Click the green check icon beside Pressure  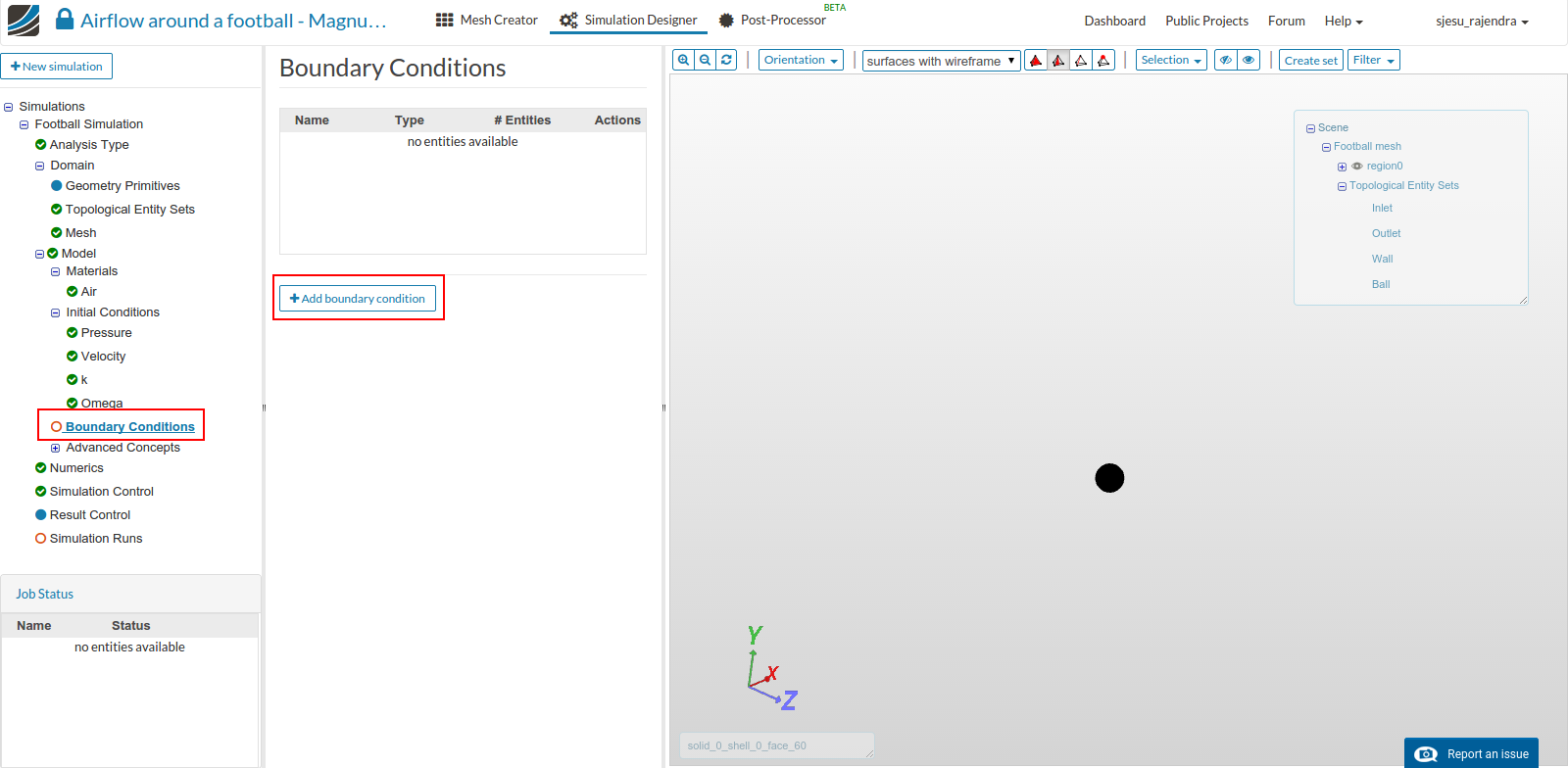click(x=73, y=333)
